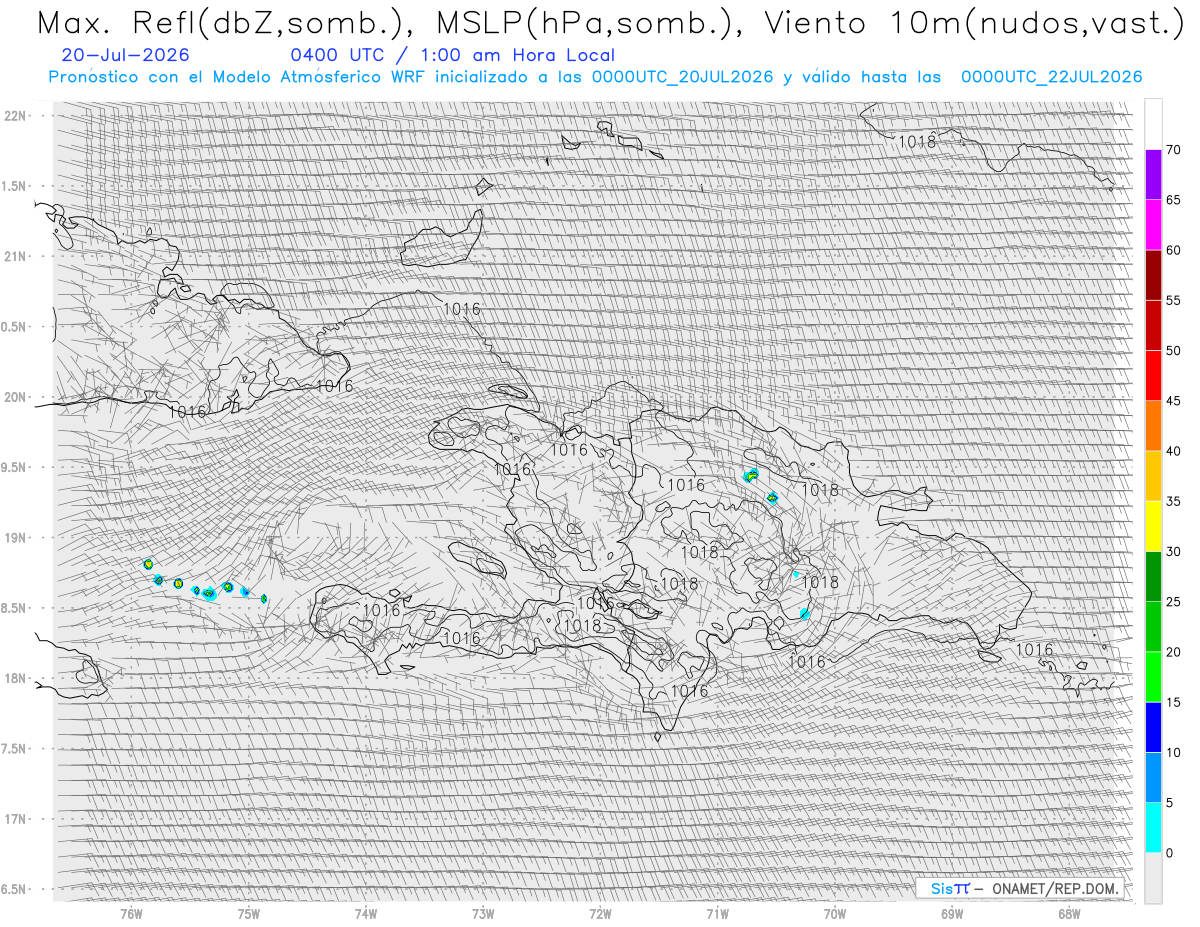The height and width of the screenshot is (927, 1200).
Task: Select the maroon 55–60 dBZ colorbar swatch
Action: pyautogui.click(x=1153, y=275)
